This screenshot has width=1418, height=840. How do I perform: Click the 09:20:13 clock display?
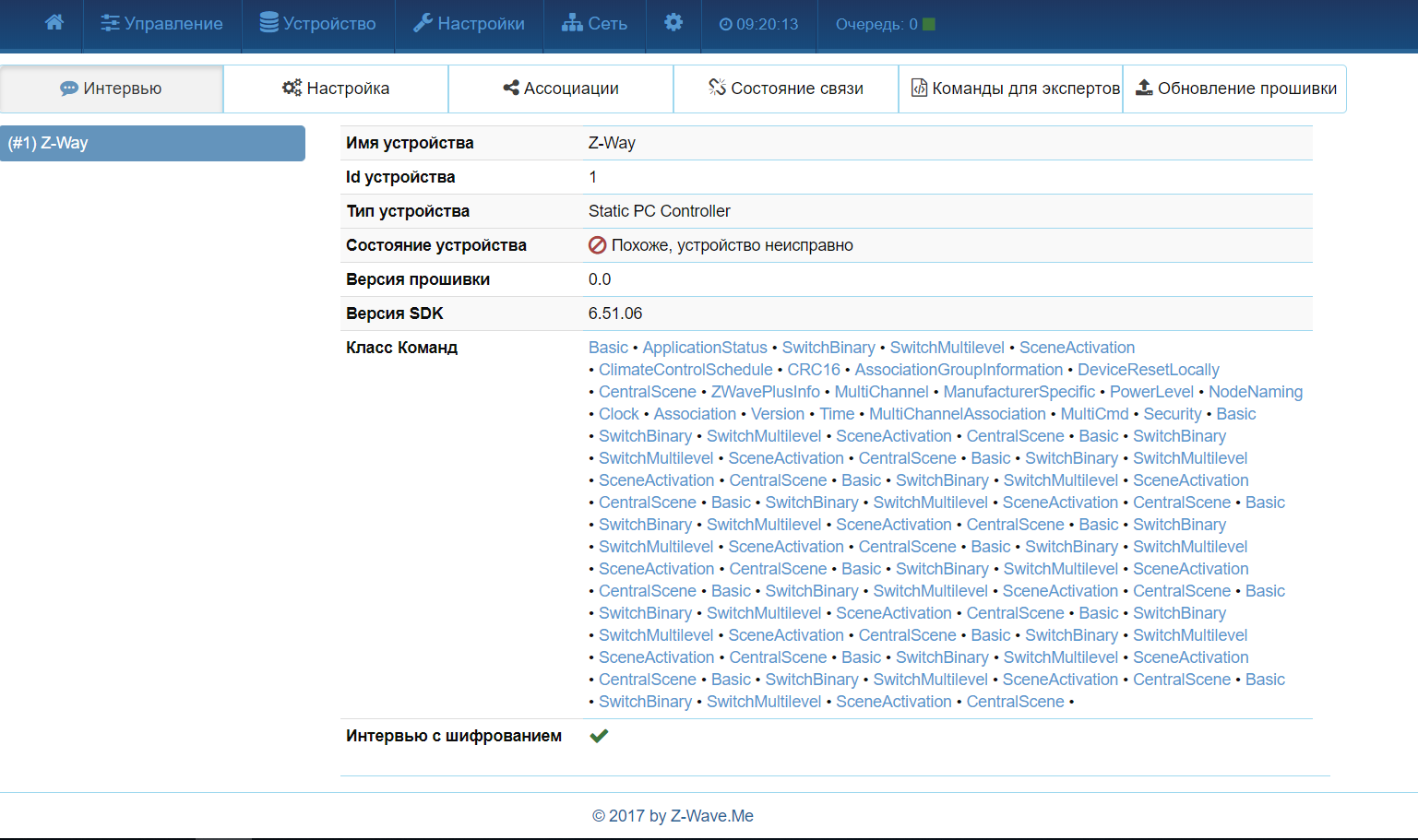coord(759,24)
